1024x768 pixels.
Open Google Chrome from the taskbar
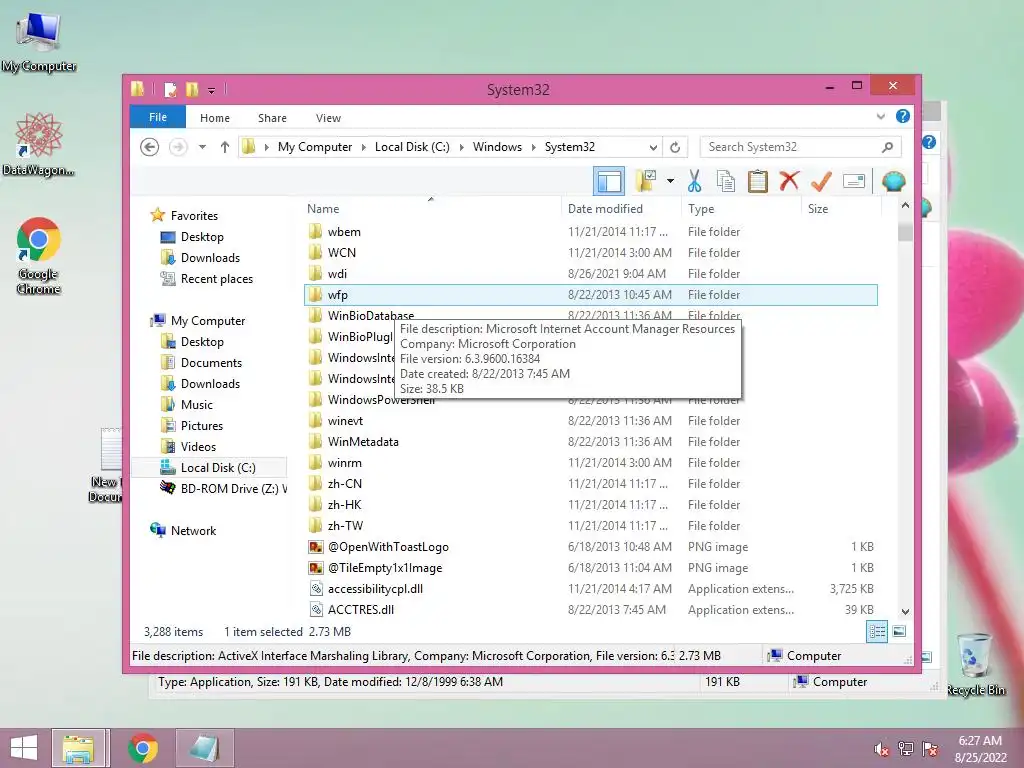click(143, 748)
